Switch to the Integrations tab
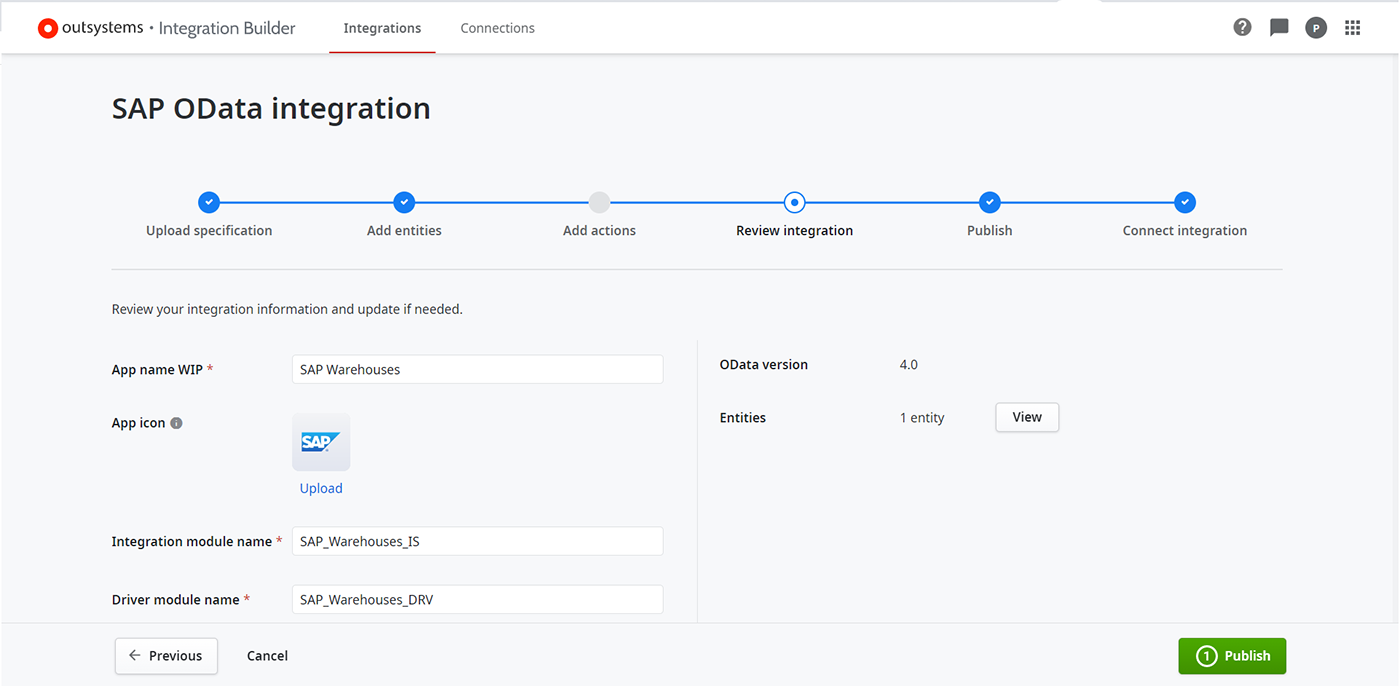The height and width of the screenshot is (686, 1400). coord(382,28)
